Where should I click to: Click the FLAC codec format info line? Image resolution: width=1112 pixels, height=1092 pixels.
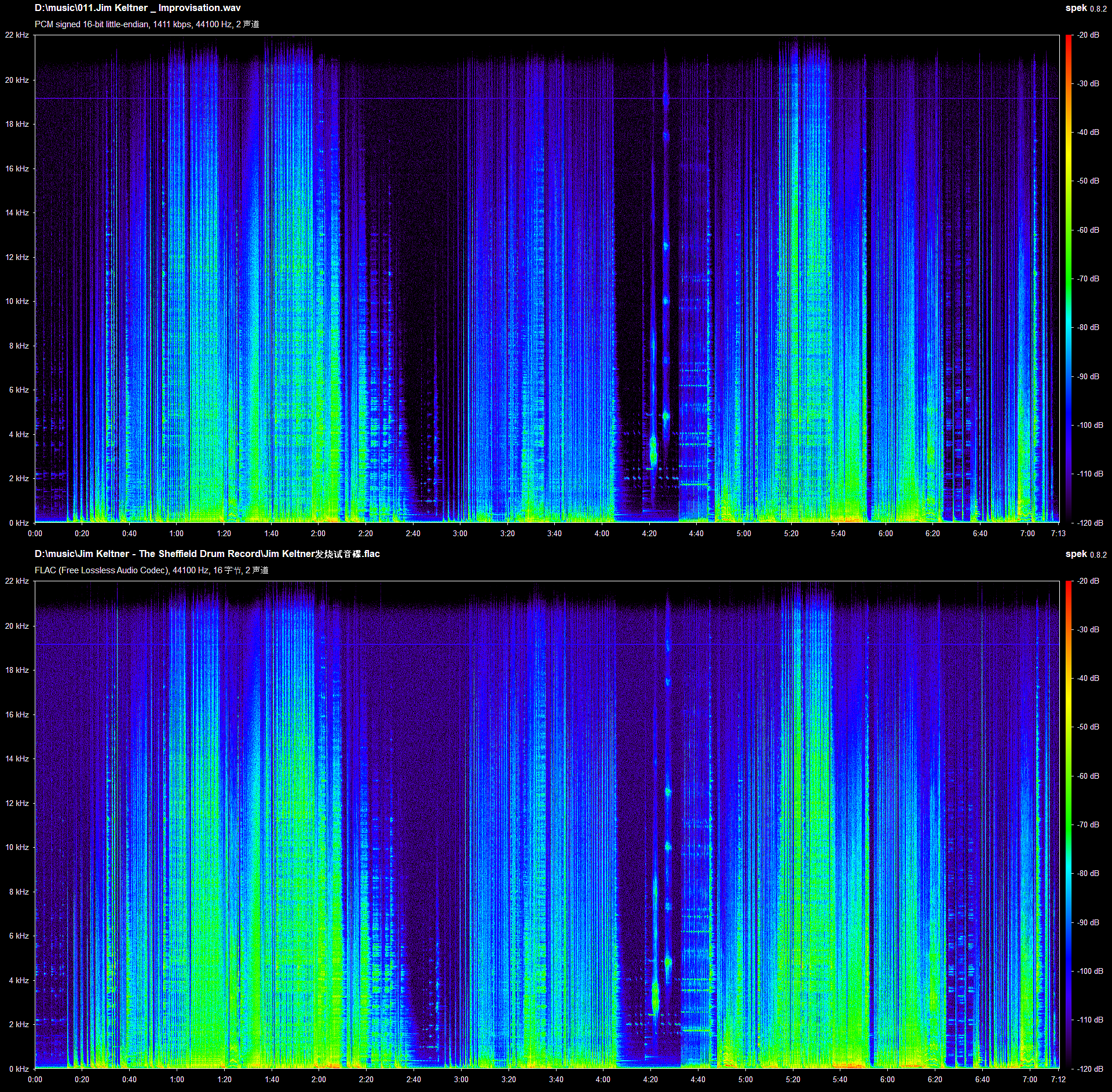(152, 570)
